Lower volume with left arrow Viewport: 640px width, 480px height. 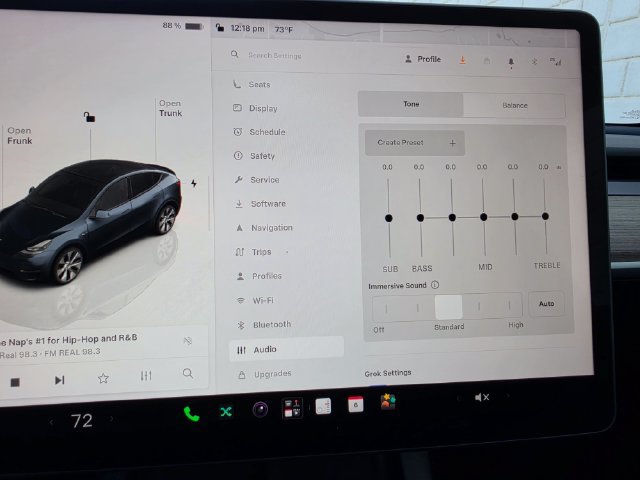(458, 398)
